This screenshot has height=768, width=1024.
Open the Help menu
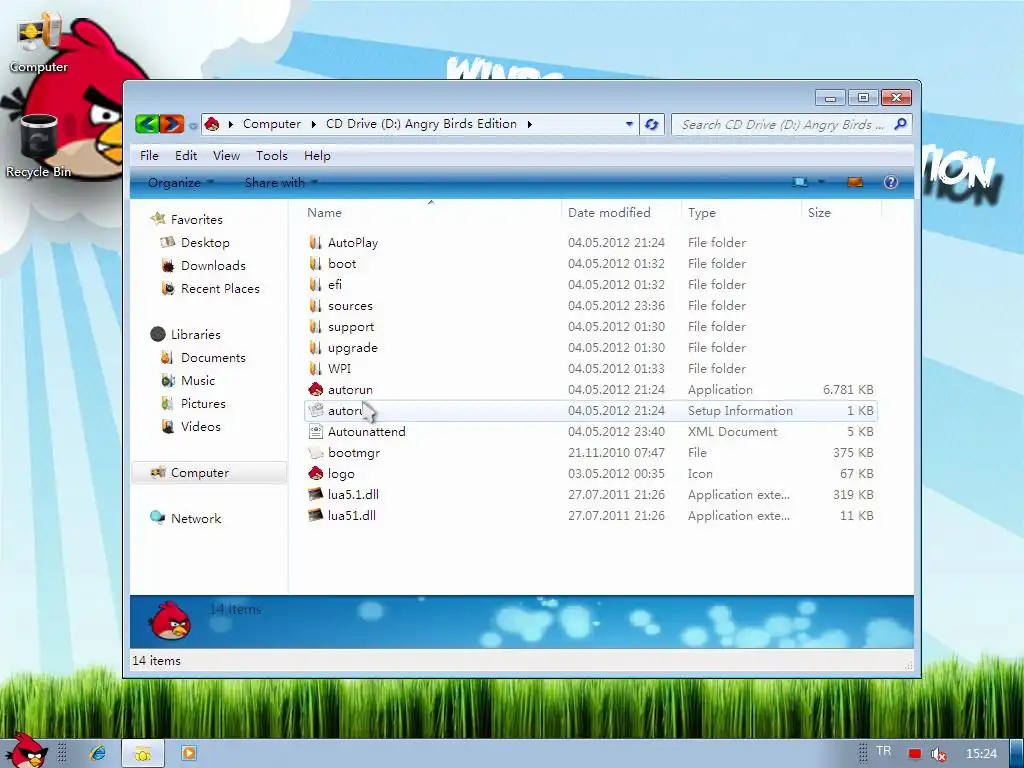tap(317, 155)
